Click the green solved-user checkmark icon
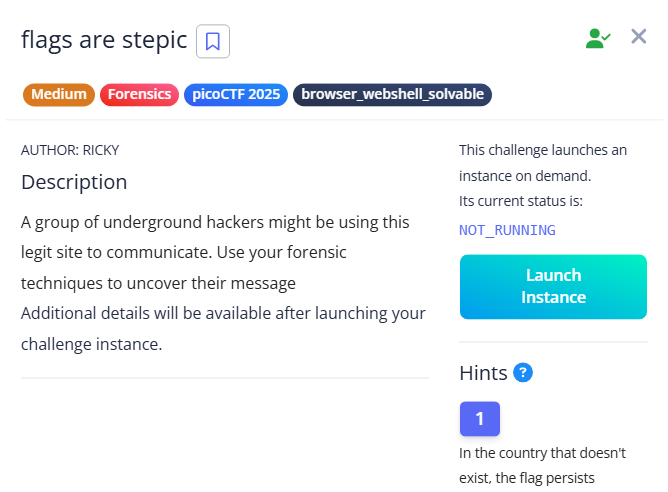The width and height of the screenshot is (668, 492). tap(598, 38)
